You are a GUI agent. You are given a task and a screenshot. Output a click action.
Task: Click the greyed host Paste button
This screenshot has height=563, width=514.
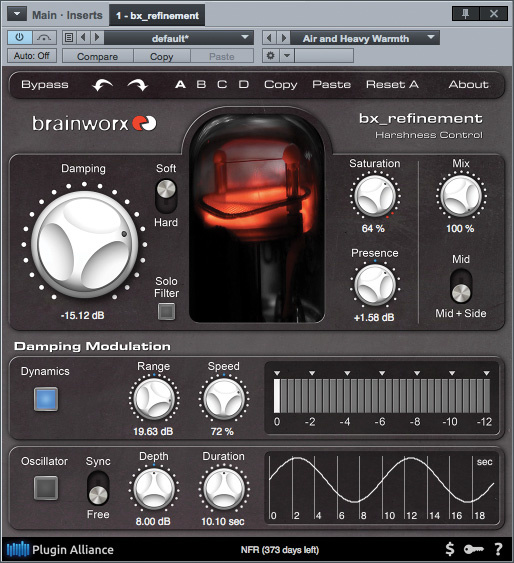222,56
